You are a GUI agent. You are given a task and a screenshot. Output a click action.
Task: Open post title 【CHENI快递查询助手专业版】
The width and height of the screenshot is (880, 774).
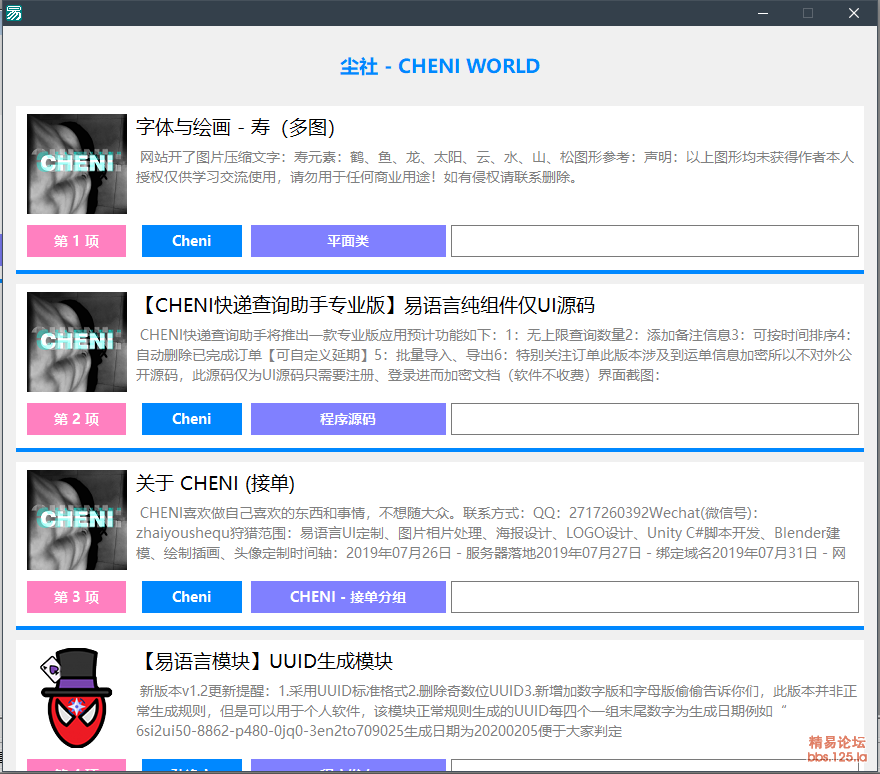coord(366,305)
